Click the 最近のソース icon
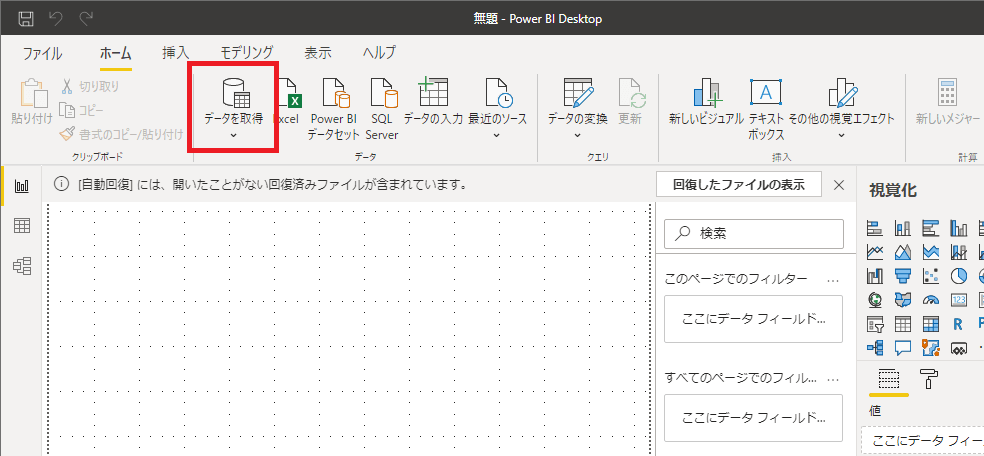This screenshot has height=456, width=984. point(498,94)
